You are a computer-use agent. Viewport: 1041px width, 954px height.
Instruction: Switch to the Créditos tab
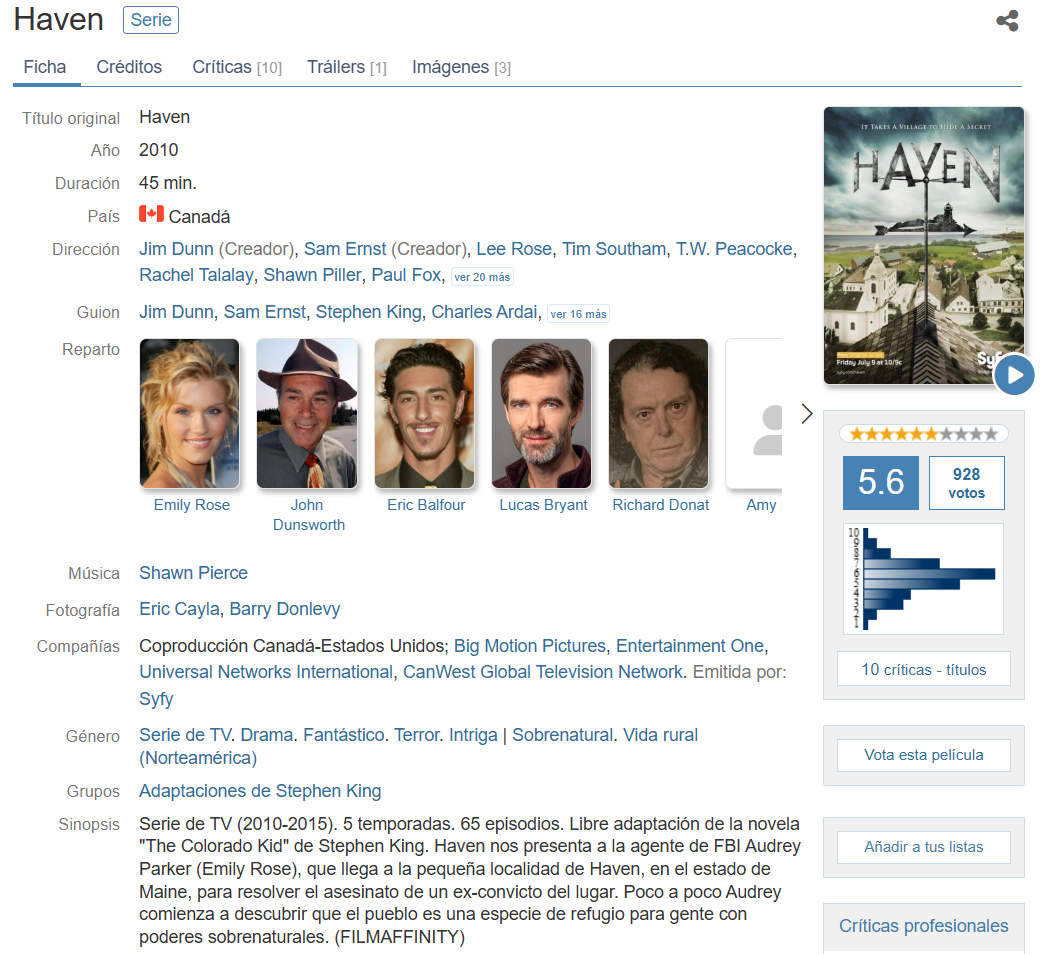[x=129, y=67]
